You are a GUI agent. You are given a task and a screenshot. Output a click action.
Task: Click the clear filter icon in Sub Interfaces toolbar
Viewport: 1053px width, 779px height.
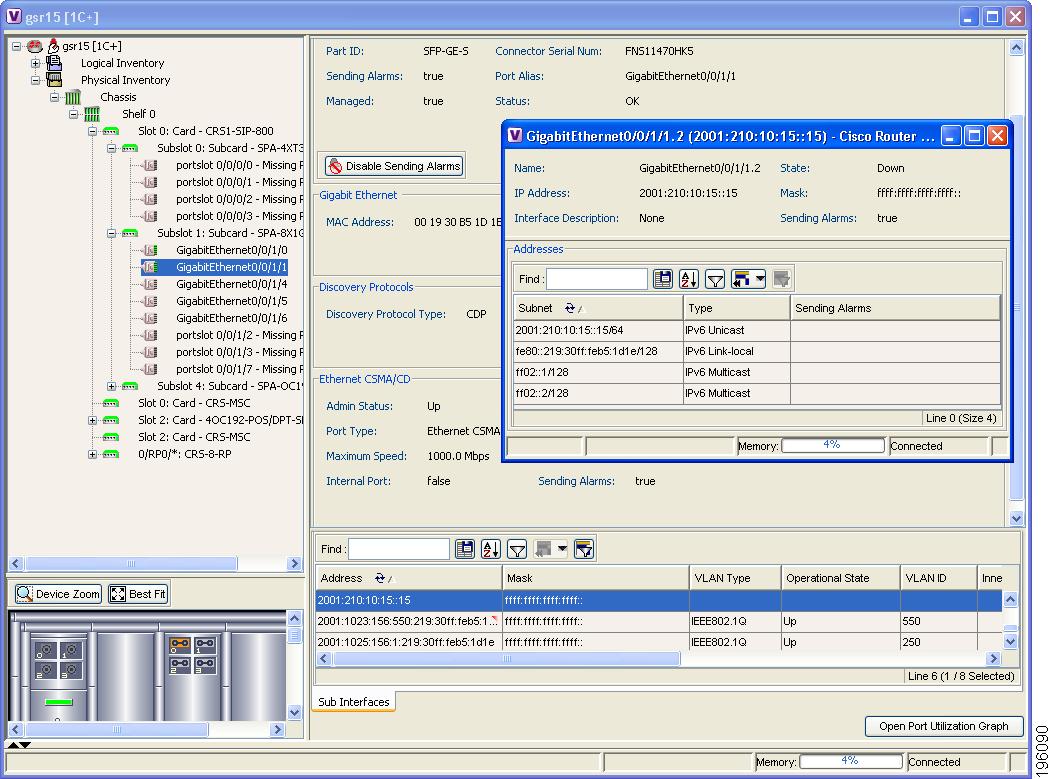coord(584,549)
